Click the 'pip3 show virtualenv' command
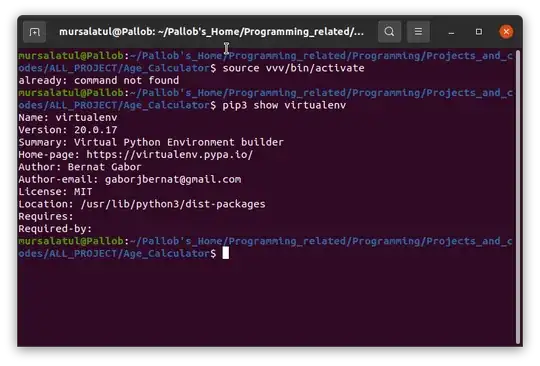540x366 pixels. click(284, 105)
